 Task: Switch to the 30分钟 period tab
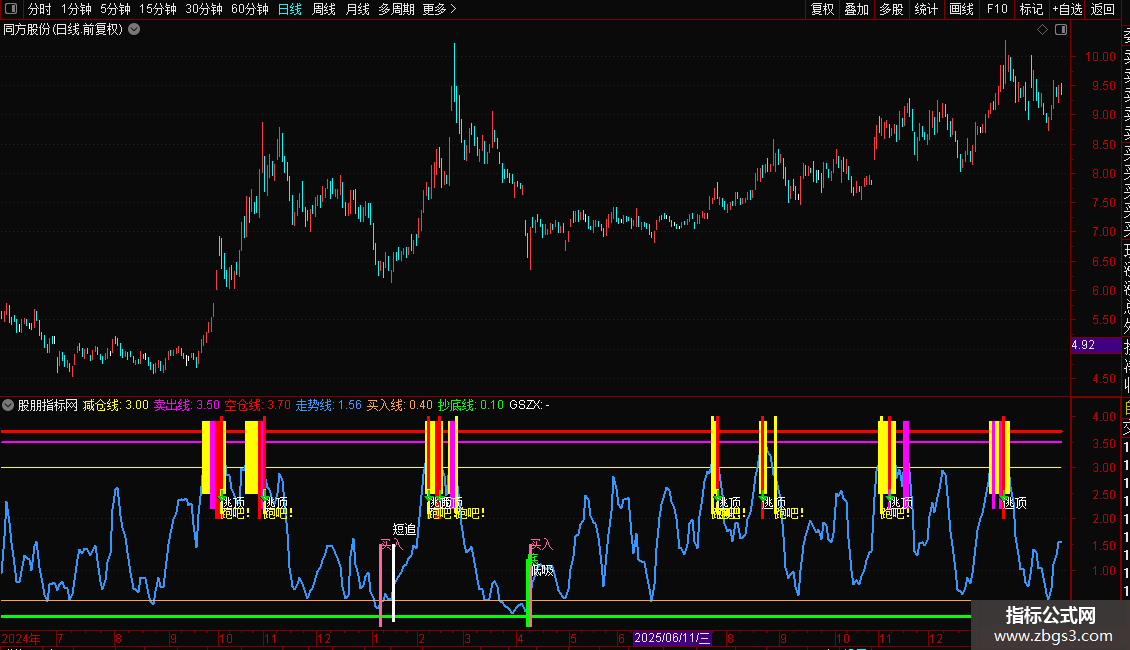[x=203, y=9]
